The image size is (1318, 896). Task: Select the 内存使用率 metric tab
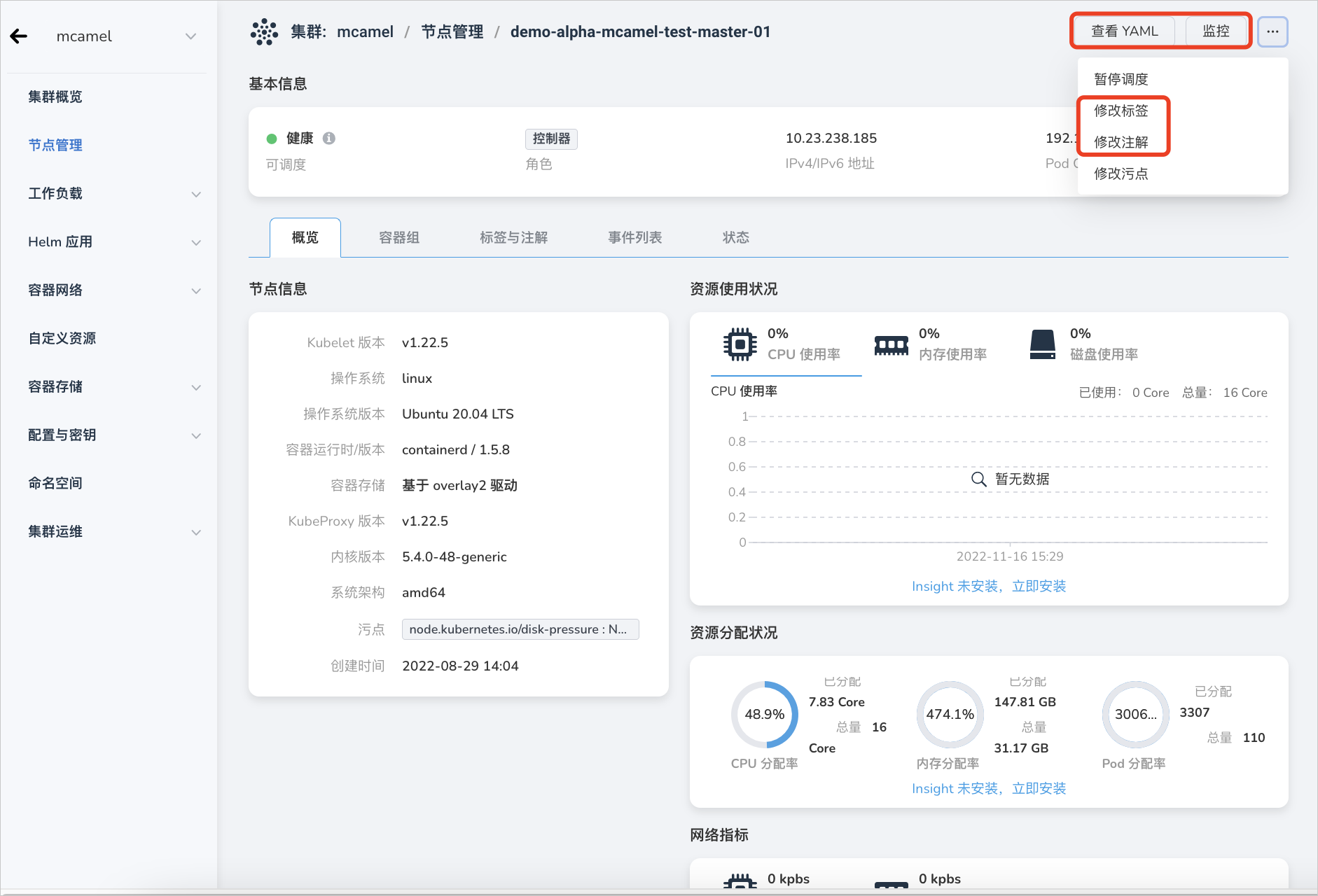click(931, 344)
